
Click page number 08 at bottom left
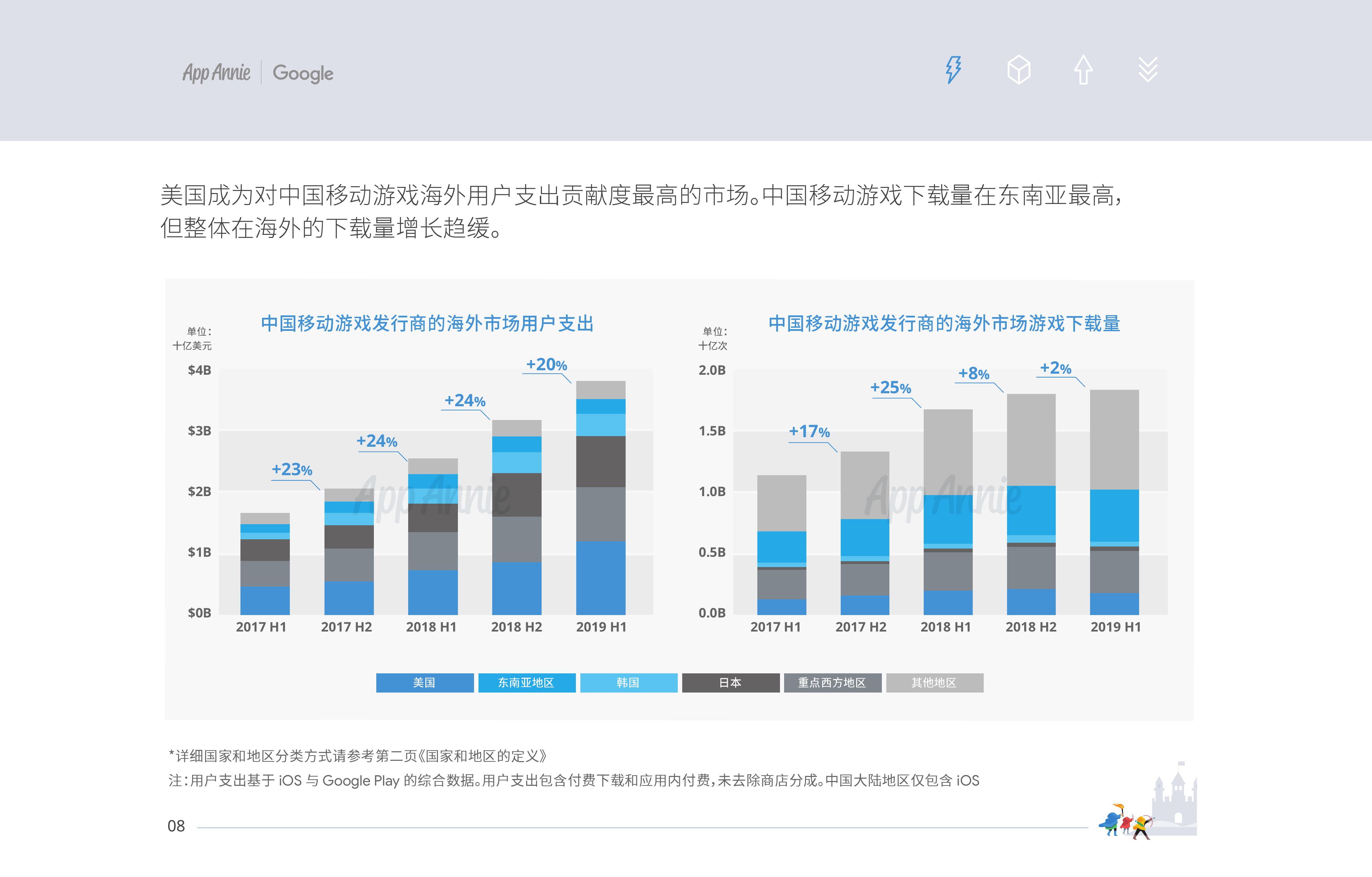click(176, 826)
